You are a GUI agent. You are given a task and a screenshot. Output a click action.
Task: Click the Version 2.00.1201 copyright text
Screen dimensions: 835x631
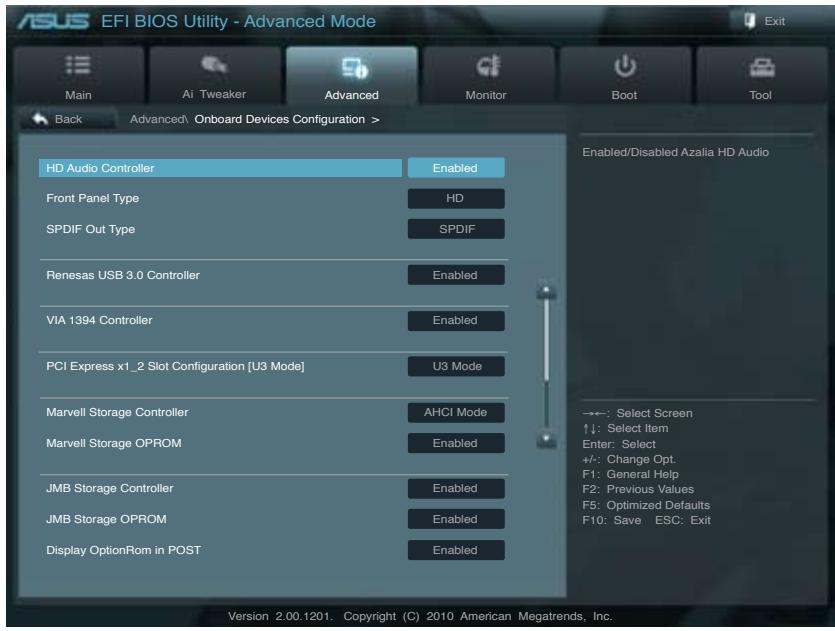point(420,616)
